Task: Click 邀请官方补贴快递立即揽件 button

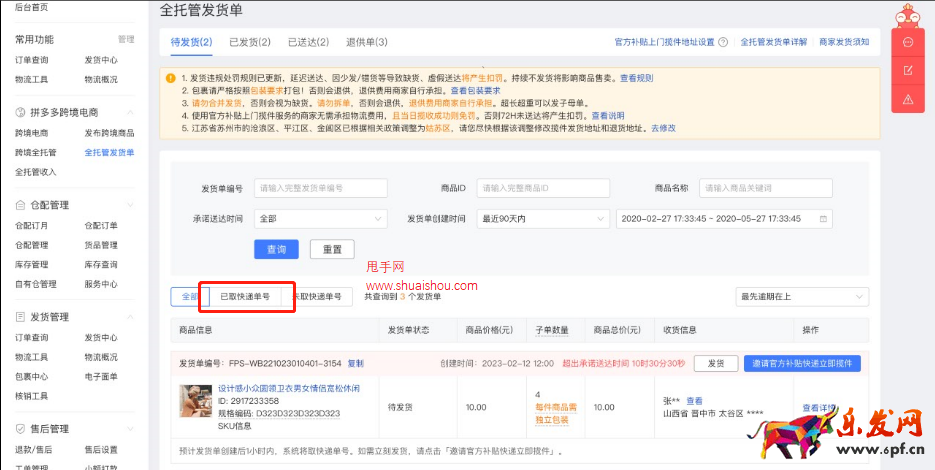Action: [802, 363]
